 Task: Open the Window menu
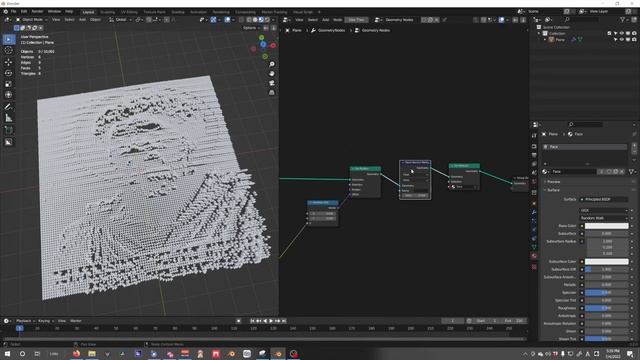54,12
